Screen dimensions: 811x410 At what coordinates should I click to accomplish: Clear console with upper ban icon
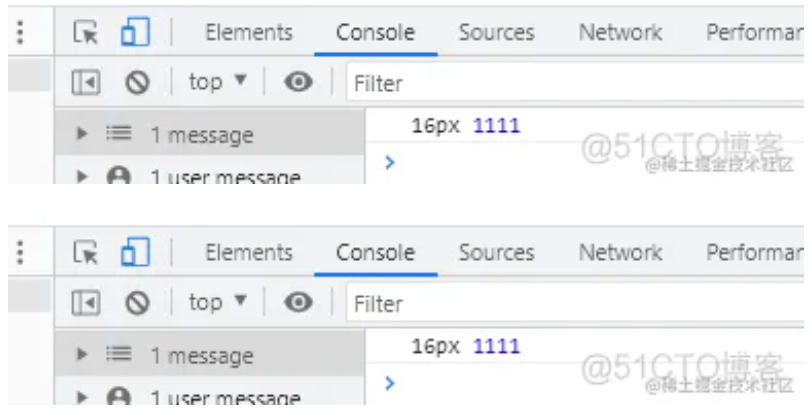[138, 82]
